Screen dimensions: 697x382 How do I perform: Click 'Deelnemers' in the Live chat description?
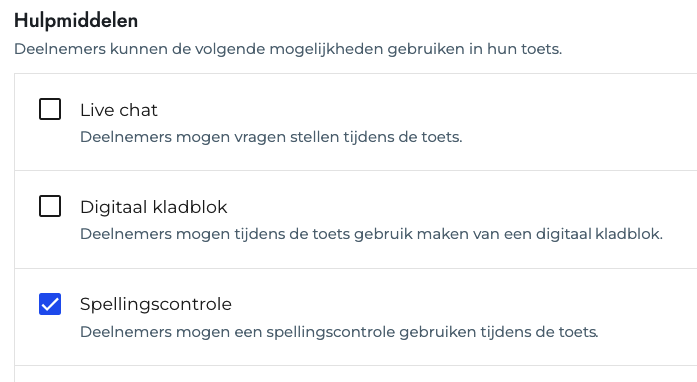click(x=126, y=137)
